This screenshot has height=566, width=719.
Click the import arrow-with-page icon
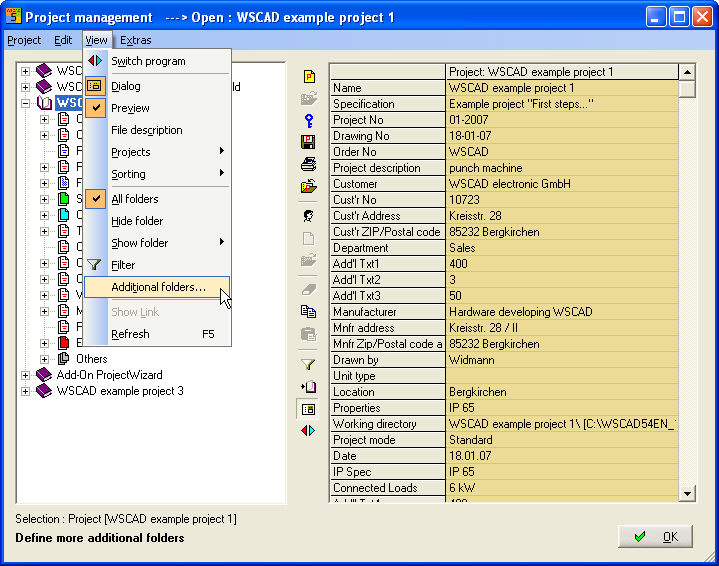click(x=309, y=387)
